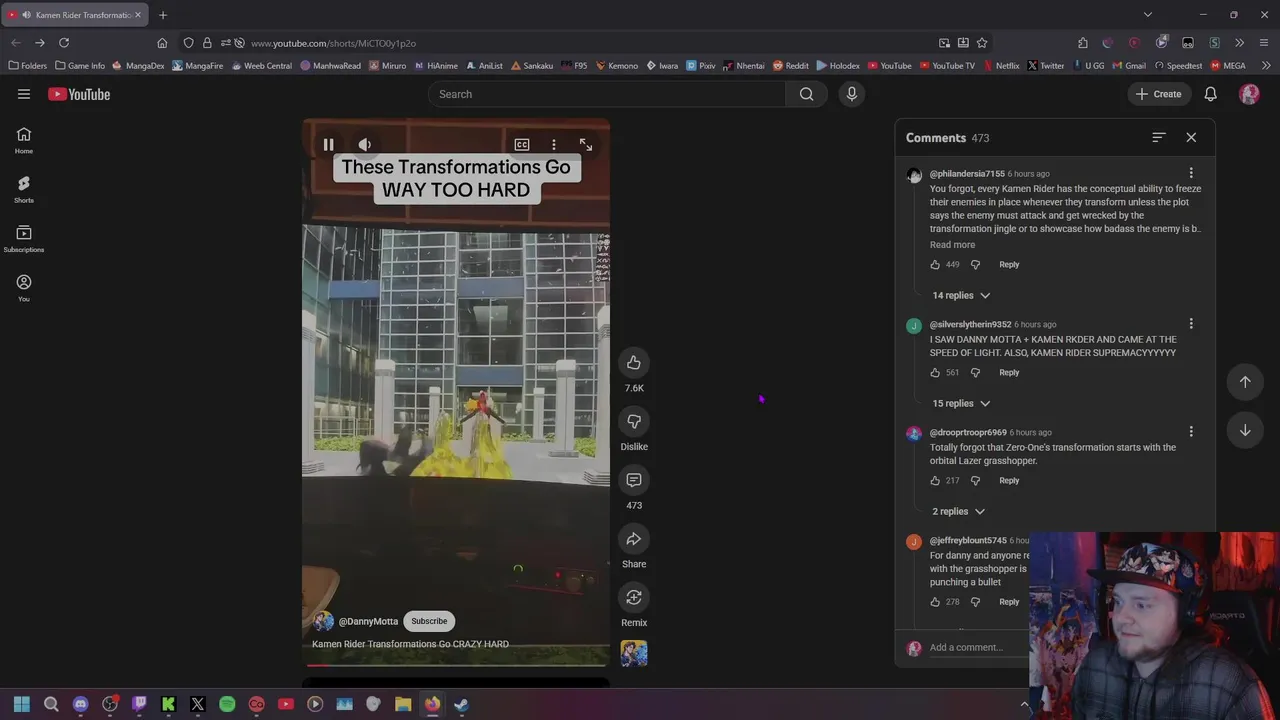1280x720 pixels.
Task: Open the Reddit bookmark
Action: pos(790,66)
